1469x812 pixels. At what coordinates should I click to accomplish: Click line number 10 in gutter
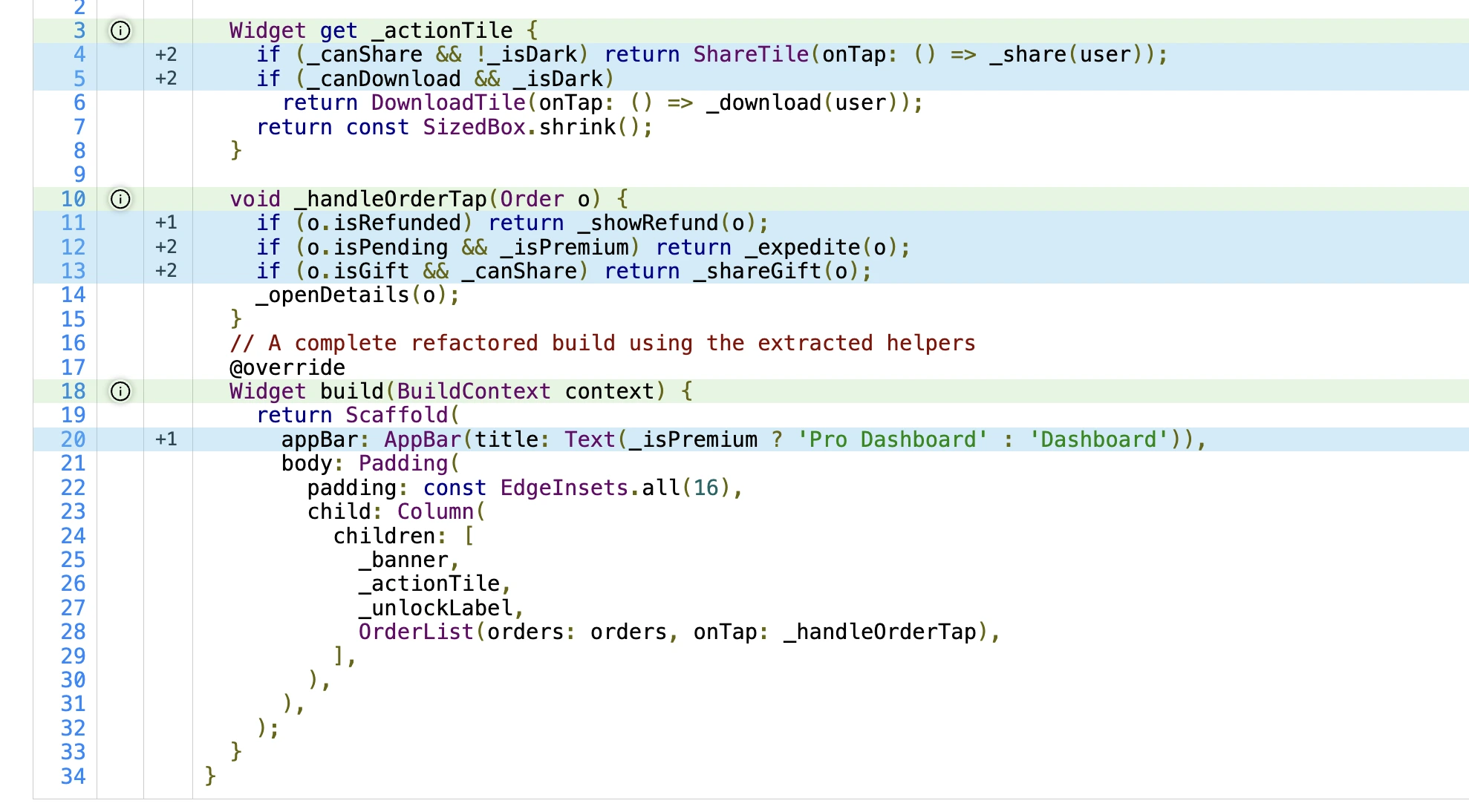(73, 199)
